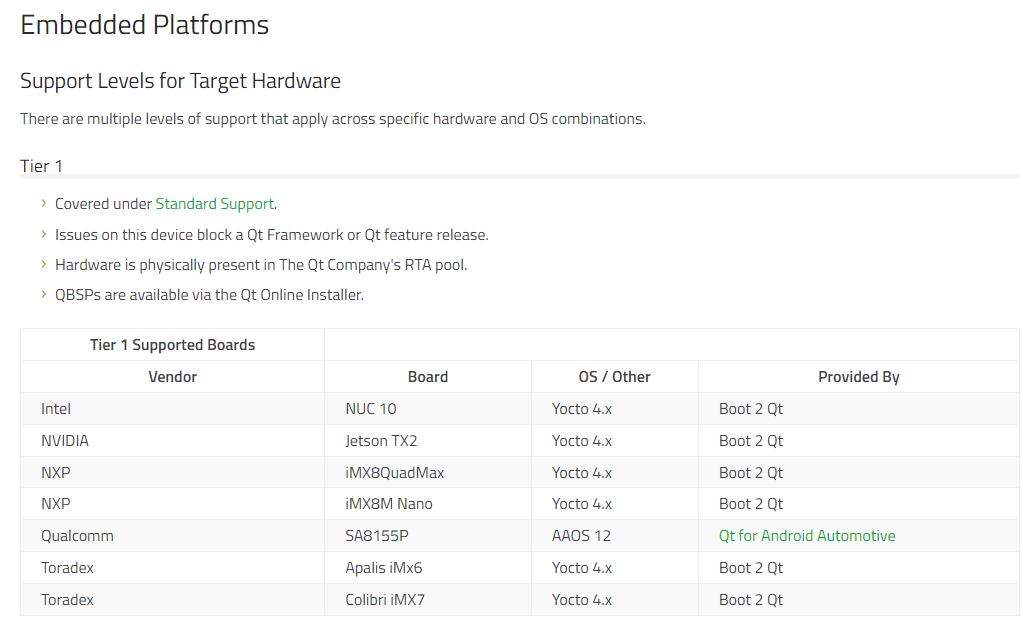Open the Standard Support link

215,204
